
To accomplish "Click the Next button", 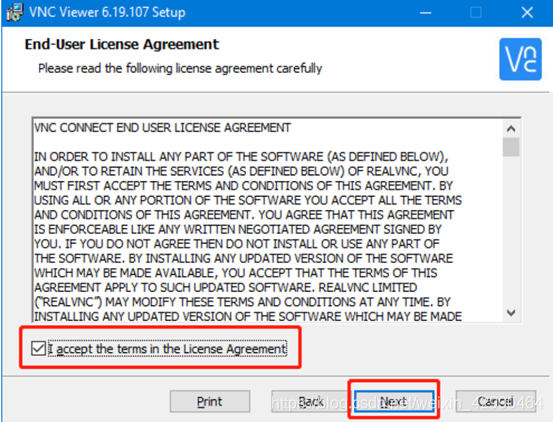I will [x=394, y=401].
